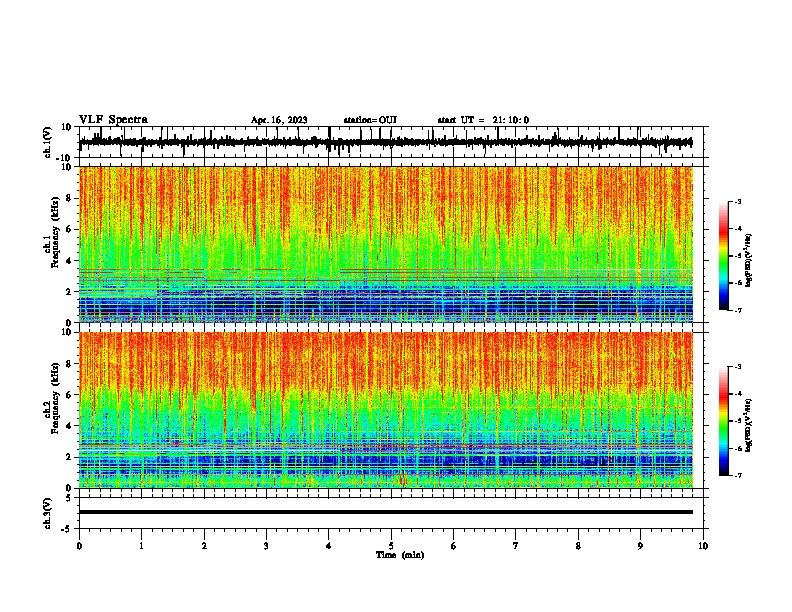Click the thick black ch.3 voltage trace
Screen dimensions: 792x612
[x=386, y=512]
